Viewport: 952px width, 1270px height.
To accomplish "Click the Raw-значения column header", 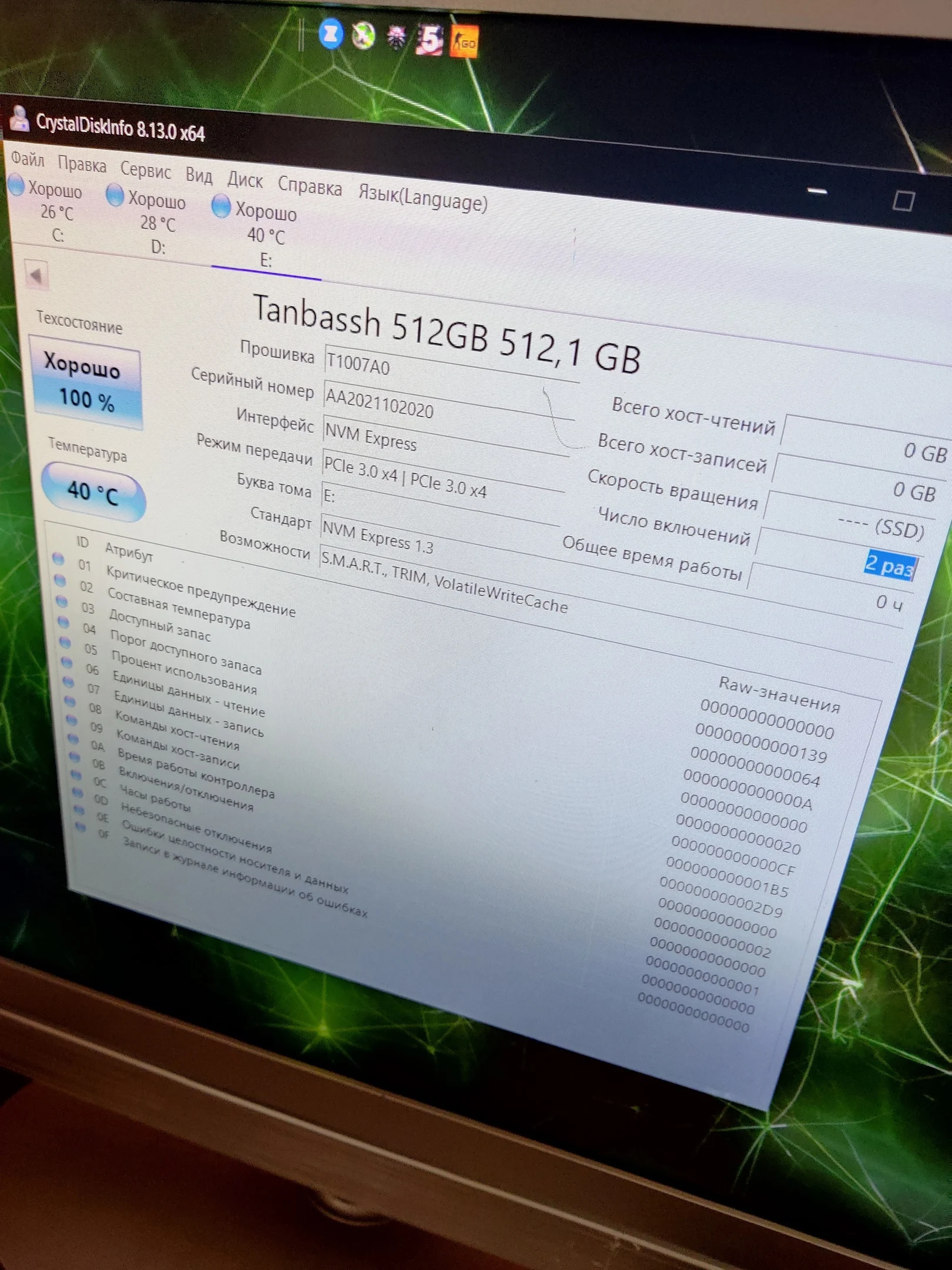I will click(x=780, y=693).
